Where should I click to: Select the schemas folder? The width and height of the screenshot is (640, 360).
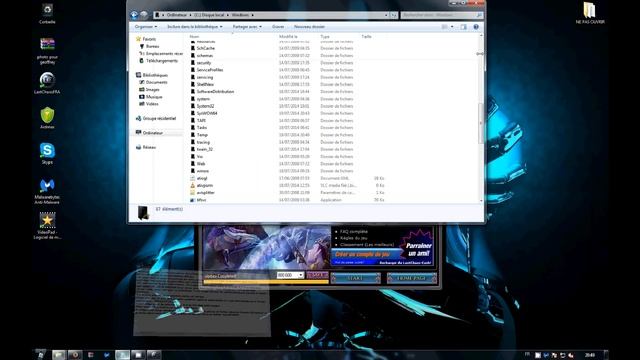point(204,56)
